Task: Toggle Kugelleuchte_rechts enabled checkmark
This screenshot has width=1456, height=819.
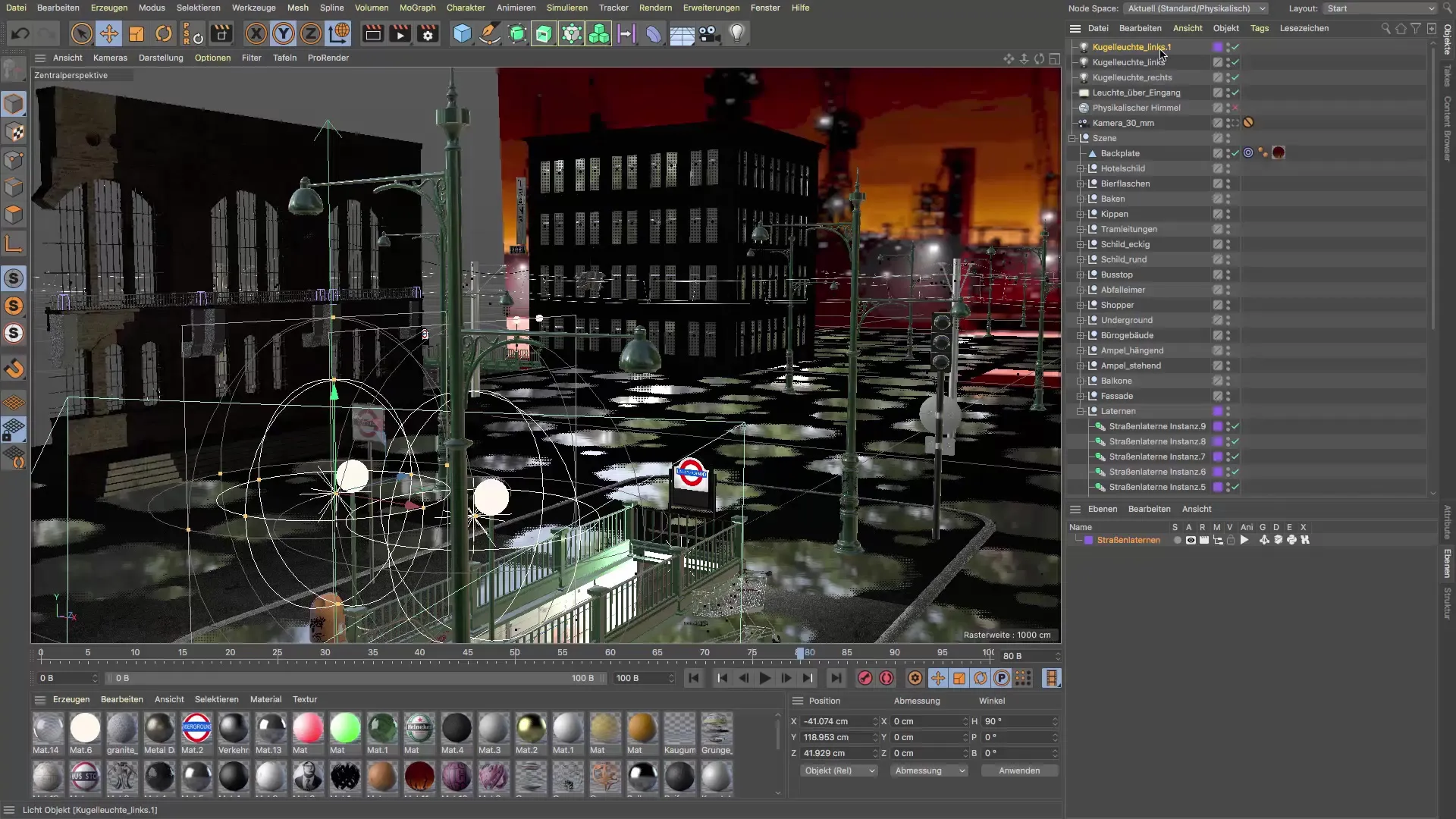Action: click(1235, 77)
